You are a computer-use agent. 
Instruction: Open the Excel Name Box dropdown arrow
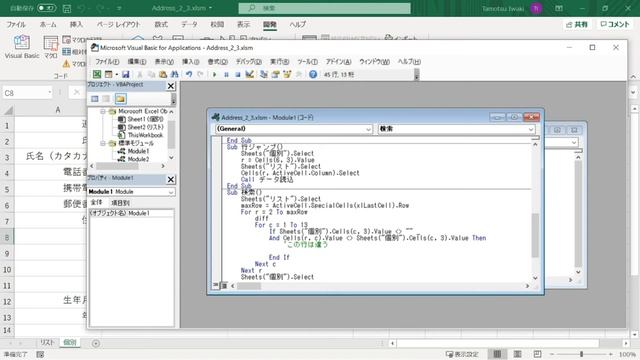click(x=50, y=93)
